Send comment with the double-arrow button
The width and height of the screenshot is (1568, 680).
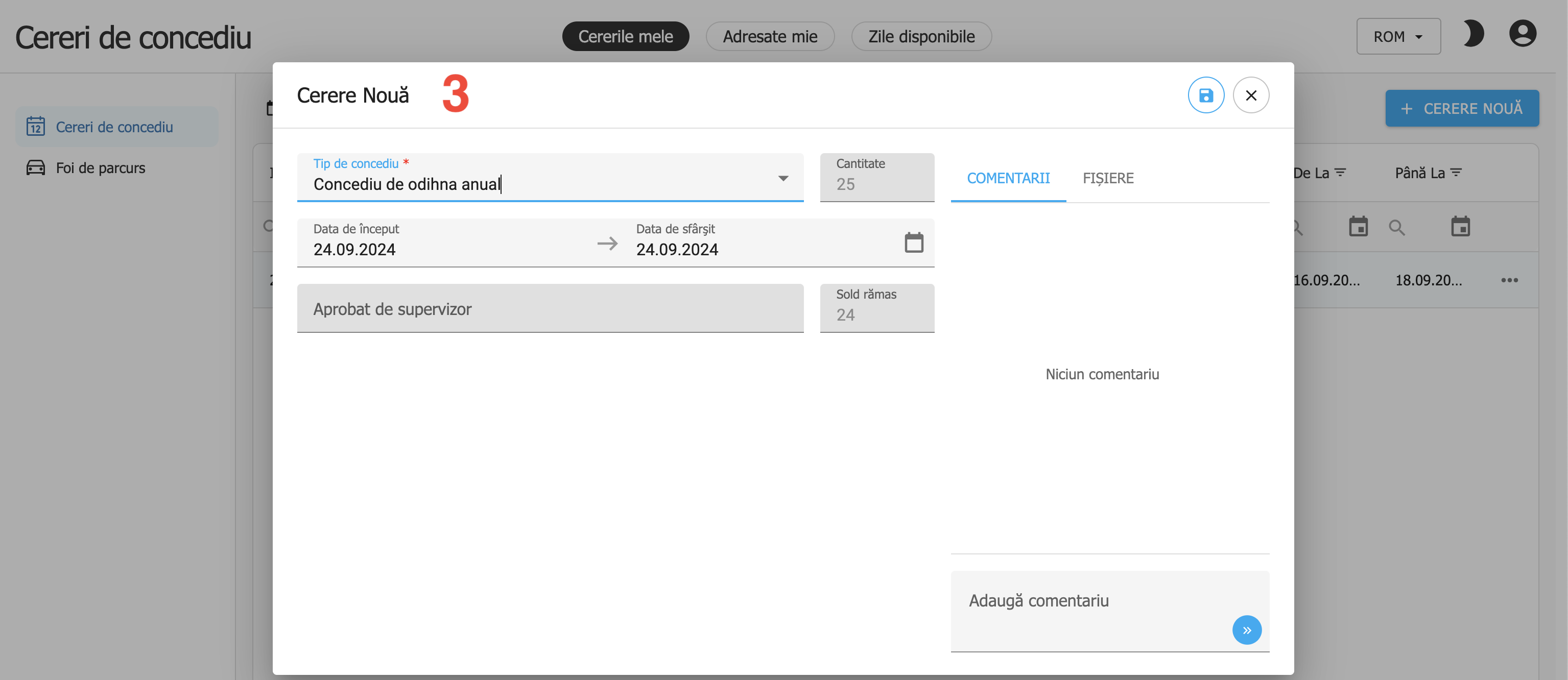click(x=1246, y=630)
